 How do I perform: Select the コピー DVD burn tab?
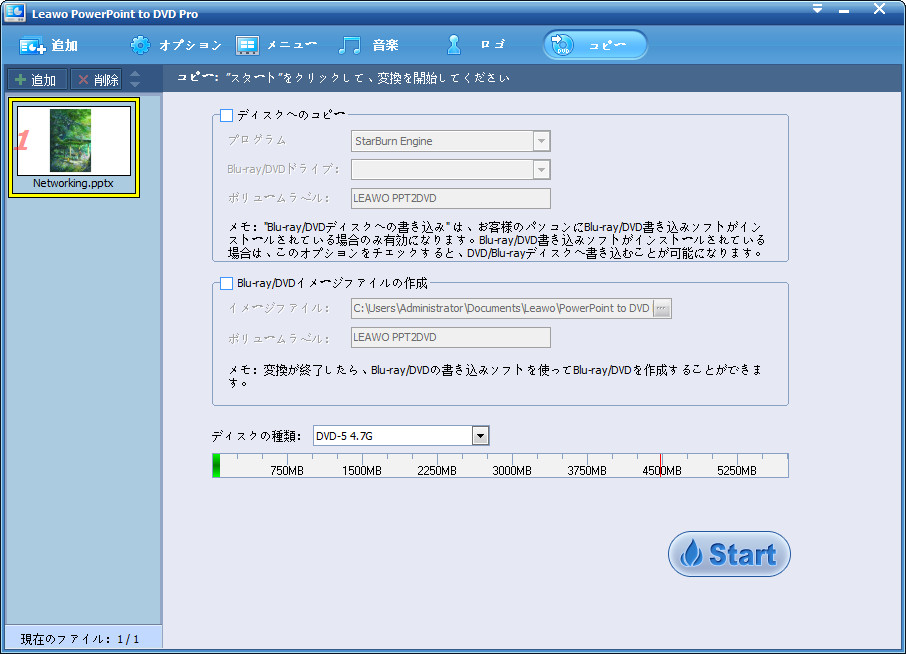595,45
